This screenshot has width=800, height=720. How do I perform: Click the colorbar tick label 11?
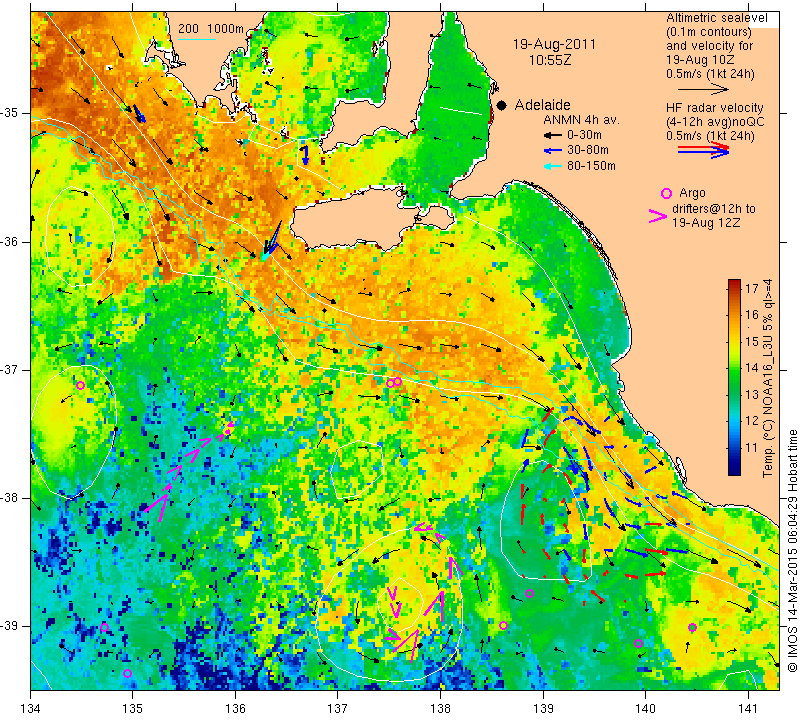click(x=752, y=448)
